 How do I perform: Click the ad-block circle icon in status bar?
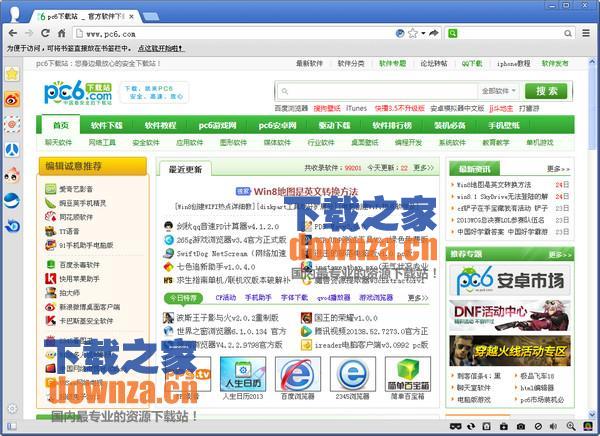(x=538, y=426)
